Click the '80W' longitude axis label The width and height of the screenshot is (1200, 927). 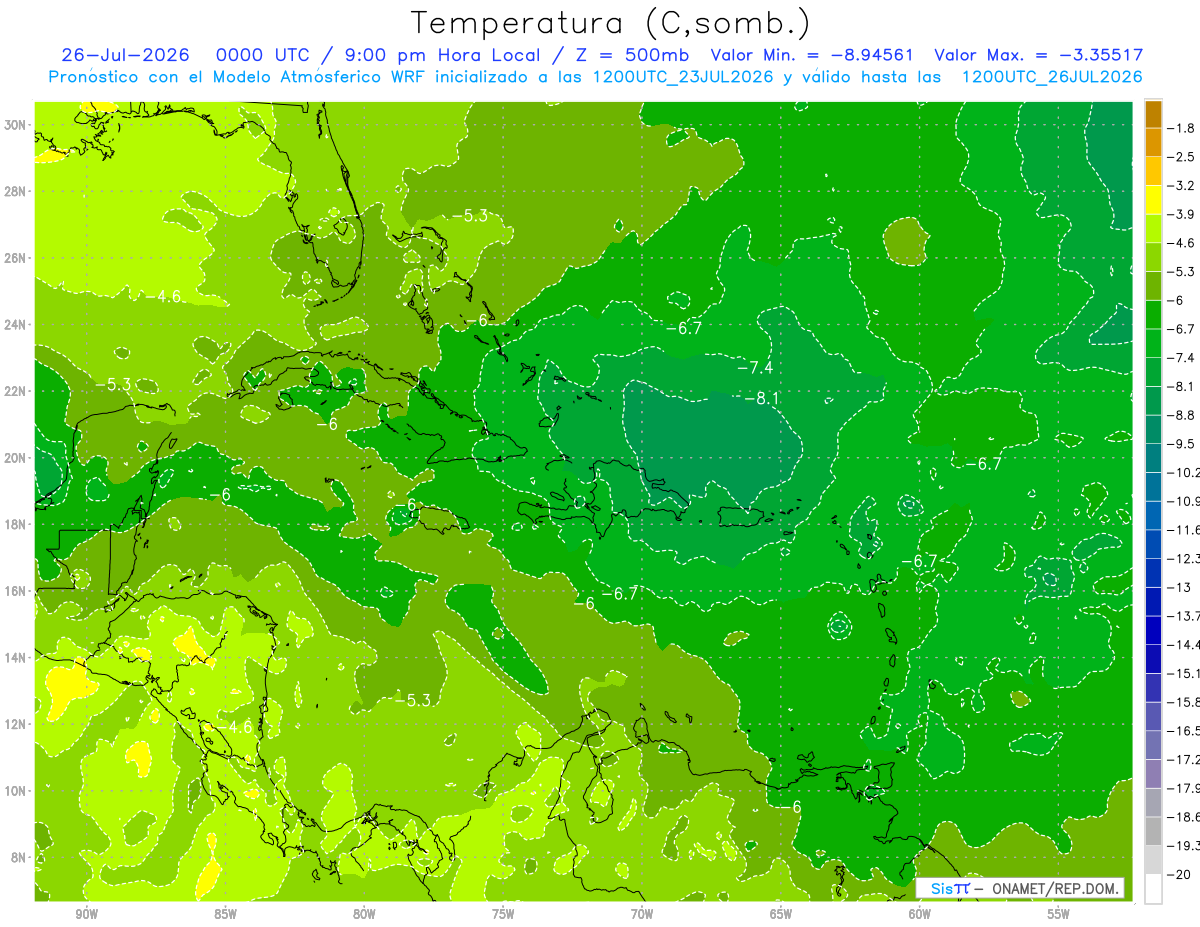364,913
